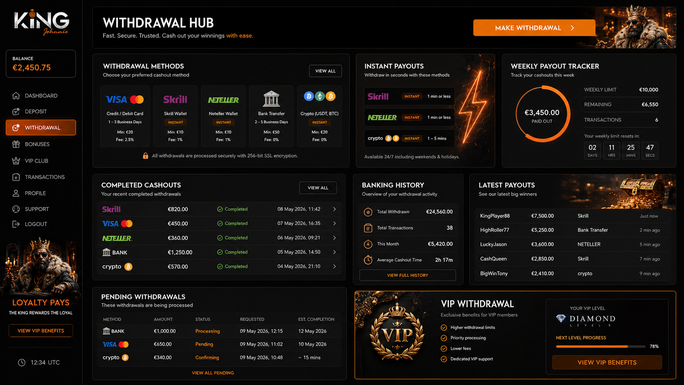The height and width of the screenshot is (385, 684).
Task: Click View All in Withdrawal Methods
Action: [325, 71]
